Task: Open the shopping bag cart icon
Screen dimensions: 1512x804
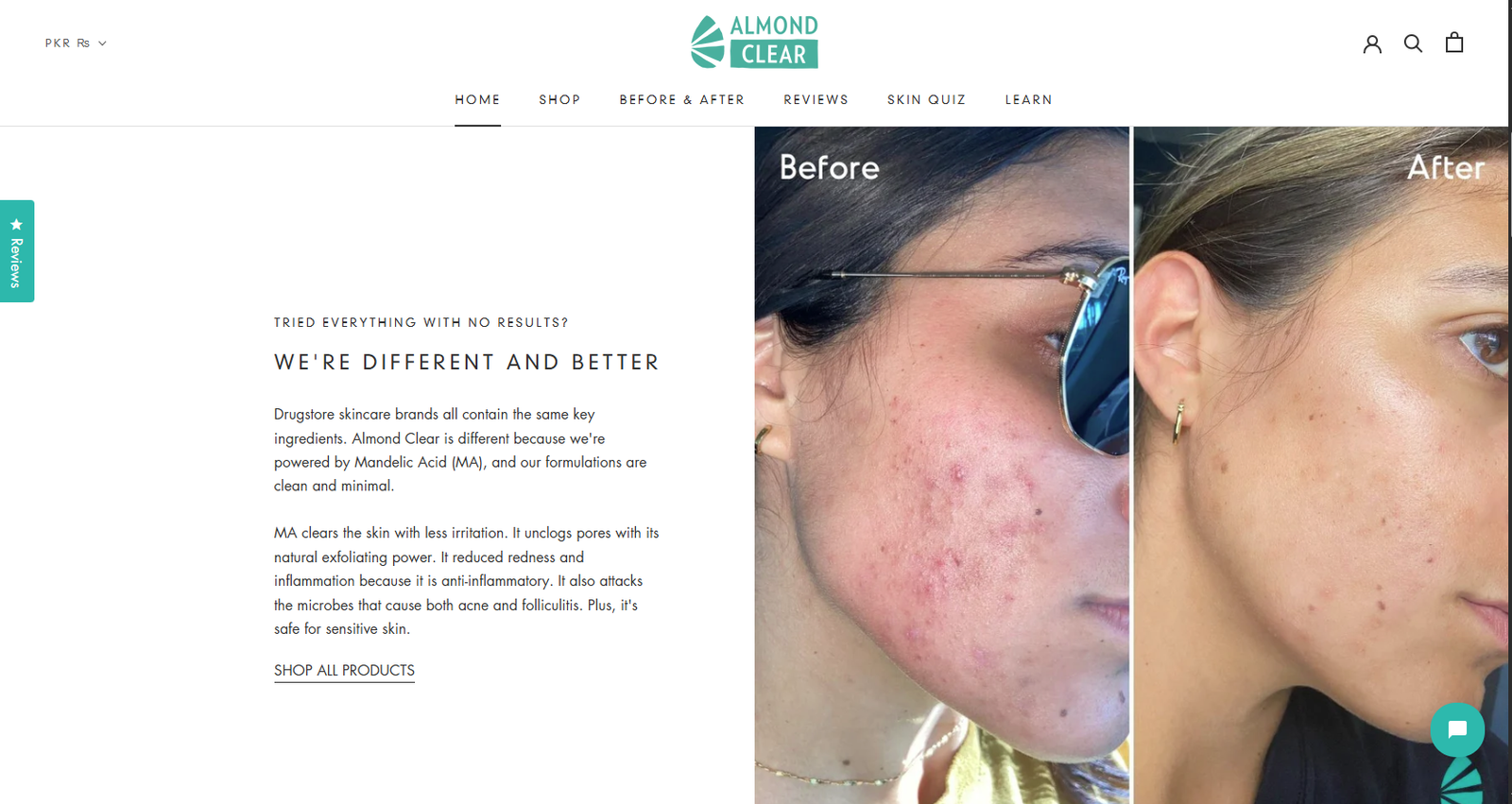Action: [x=1454, y=43]
